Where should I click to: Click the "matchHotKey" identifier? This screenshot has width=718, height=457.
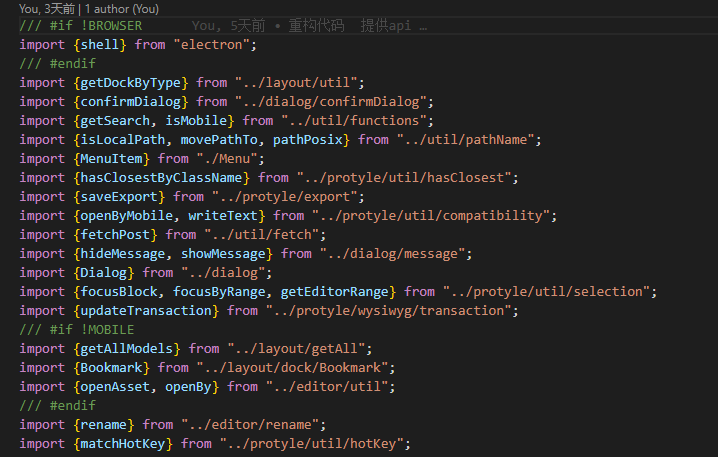(123, 444)
